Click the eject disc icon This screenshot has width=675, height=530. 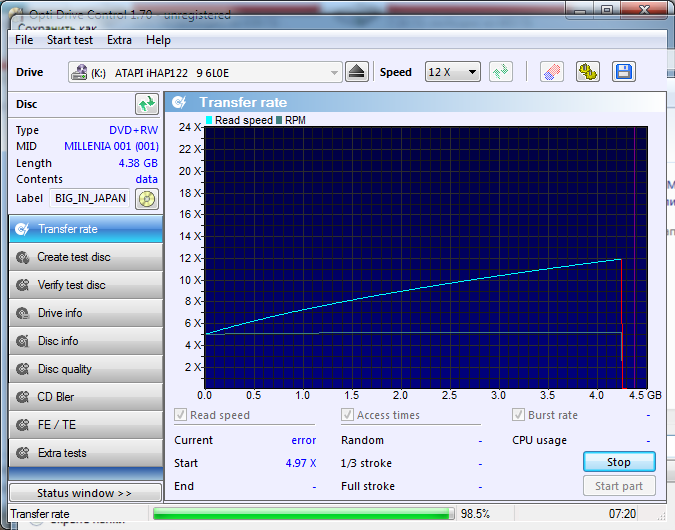tap(358, 72)
